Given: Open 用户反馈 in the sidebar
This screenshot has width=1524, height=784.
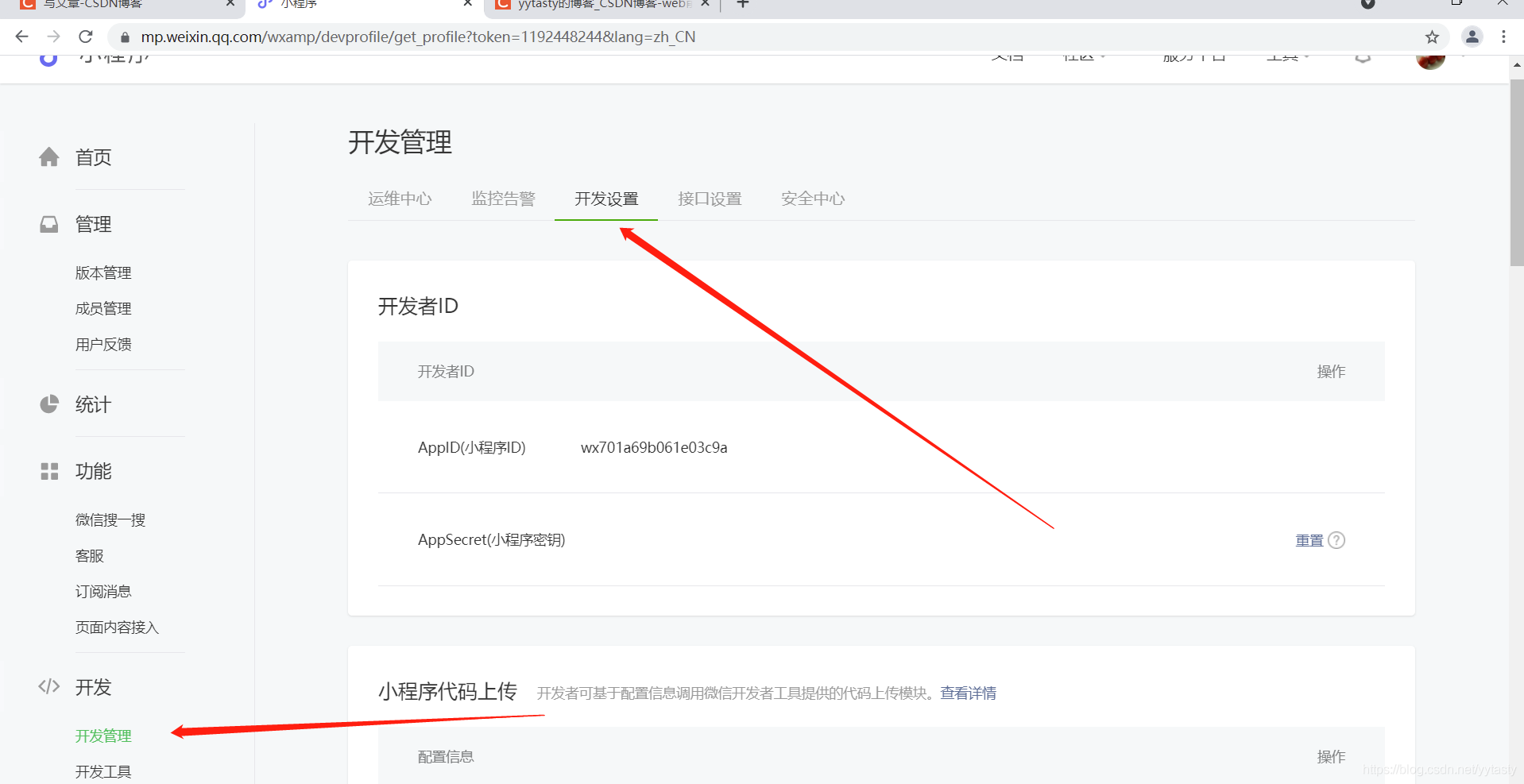Looking at the screenshot, I should [103, 345].
